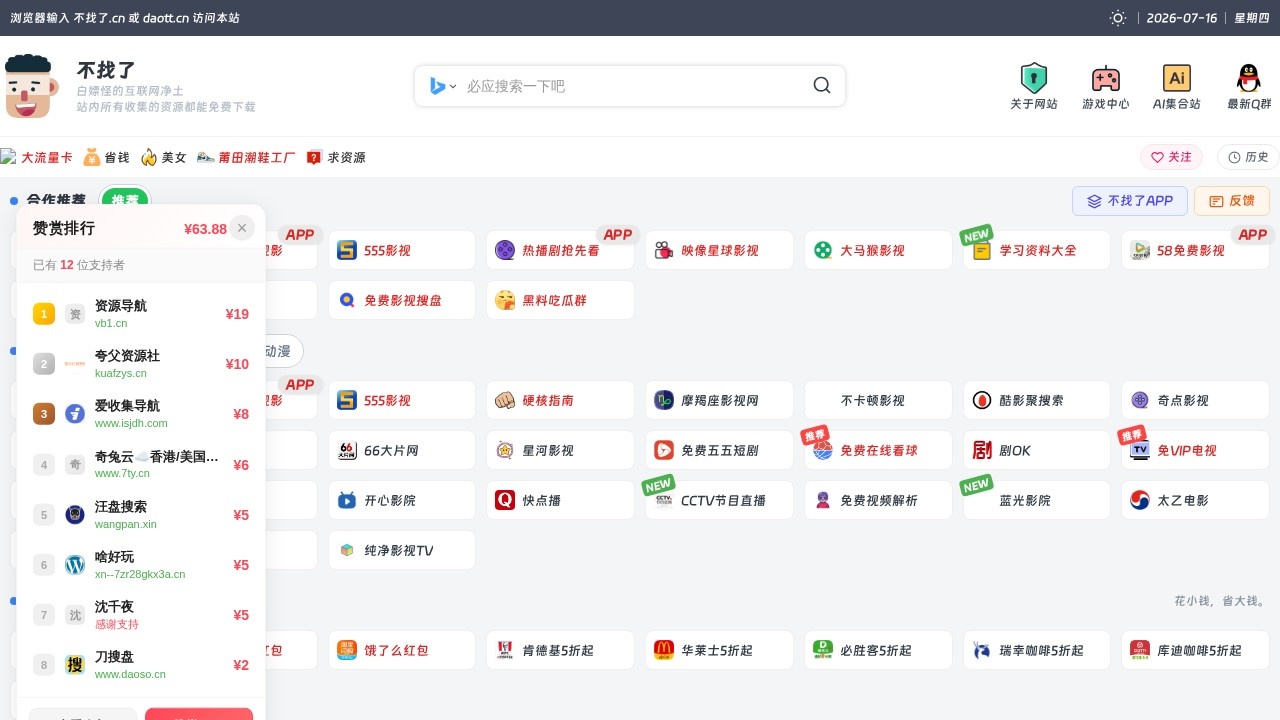Click the 不找了 site logo avatar

(33, 86)
